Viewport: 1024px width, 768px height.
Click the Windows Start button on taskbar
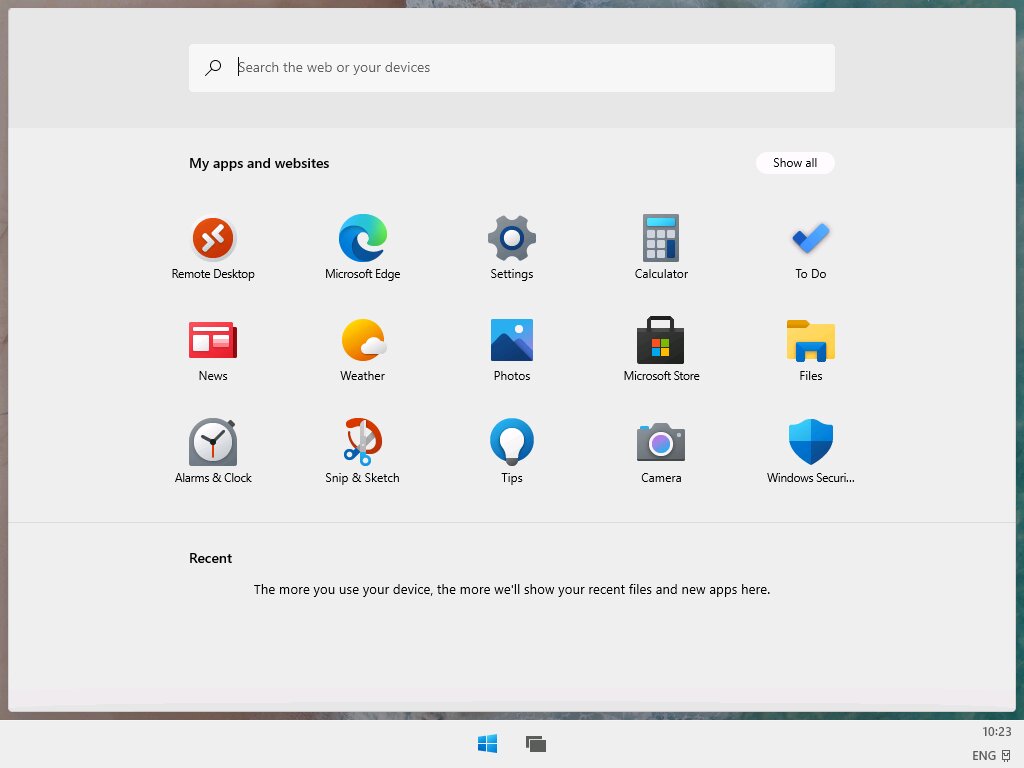pyautogui.click(x=487, y=743)
